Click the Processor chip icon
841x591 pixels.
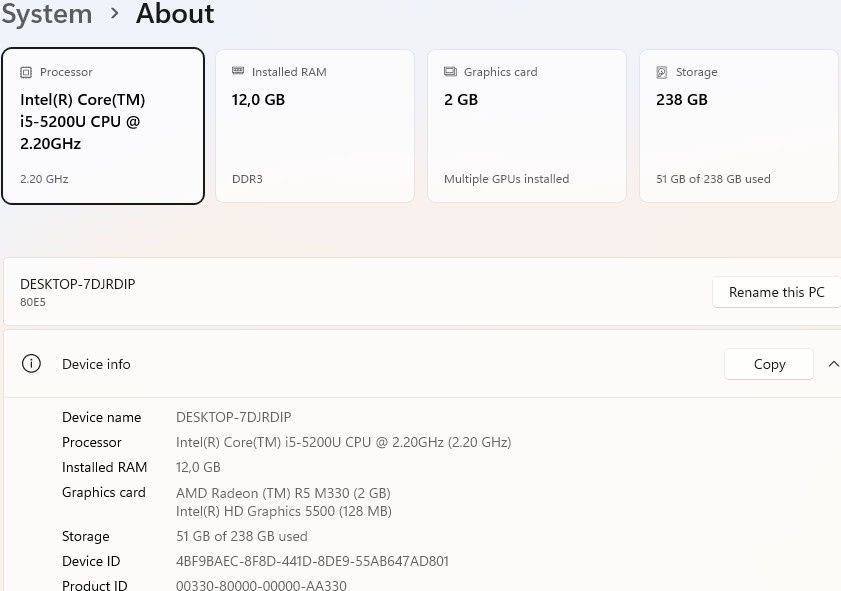pos(26,72)
